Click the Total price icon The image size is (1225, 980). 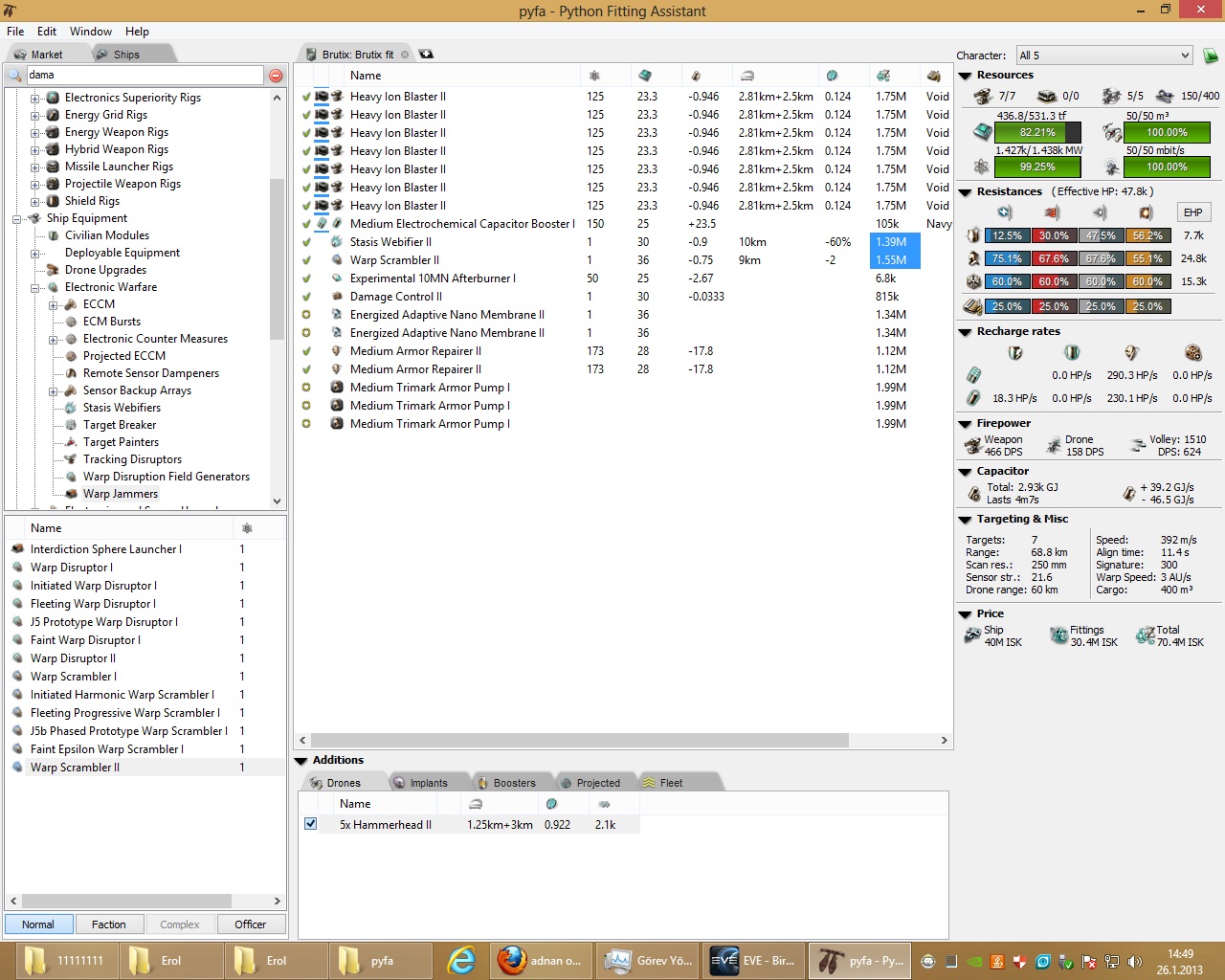(x=1145, y=635)
